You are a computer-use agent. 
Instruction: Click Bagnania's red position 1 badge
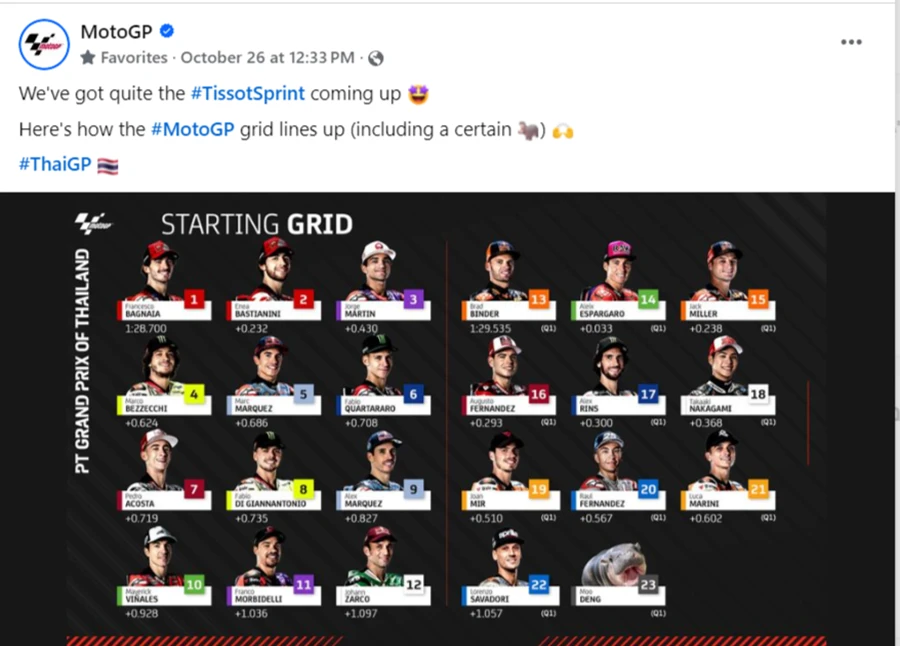pyautogui.click(x=194, y=298)
